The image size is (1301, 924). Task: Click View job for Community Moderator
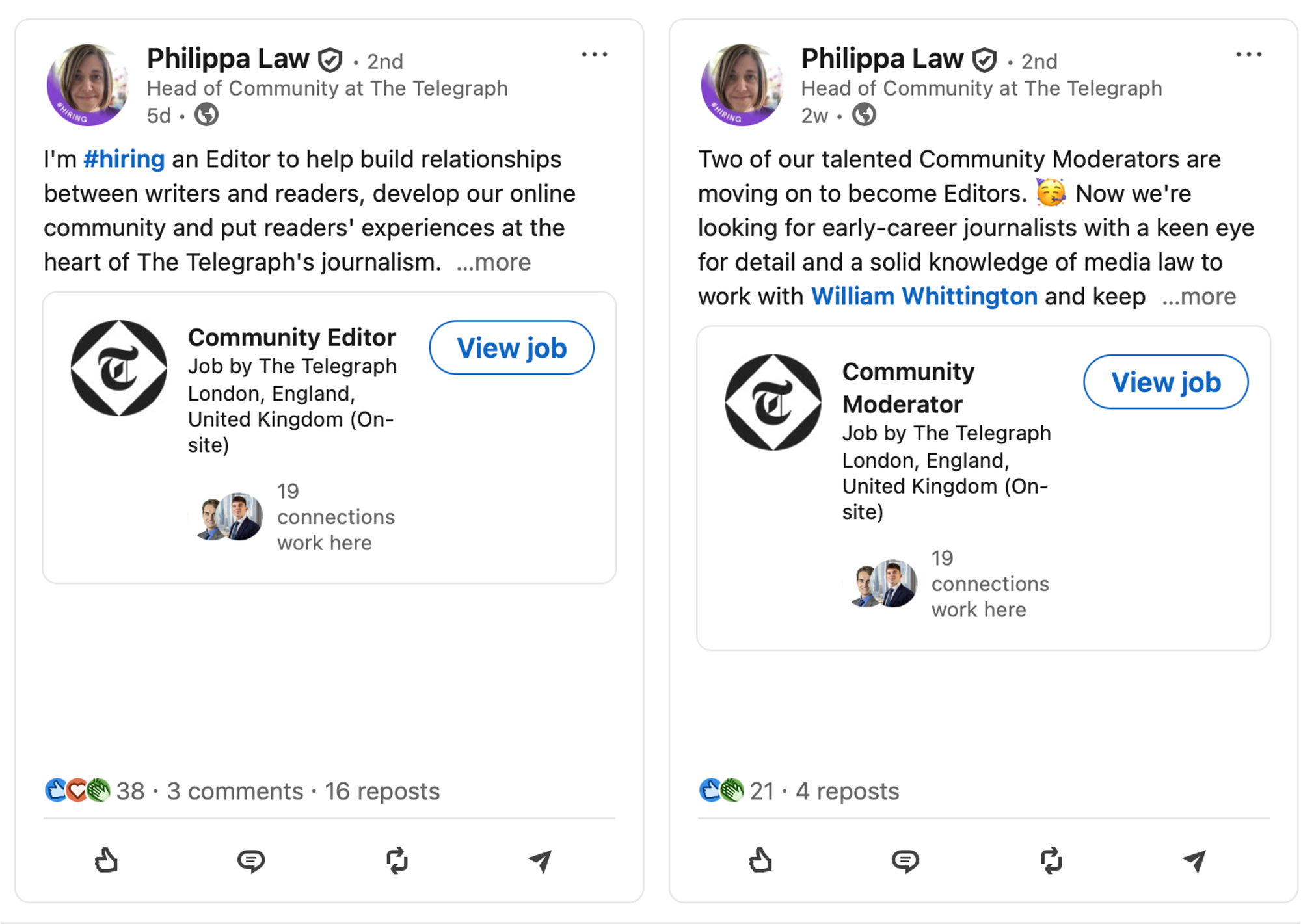click(1166, 382)
